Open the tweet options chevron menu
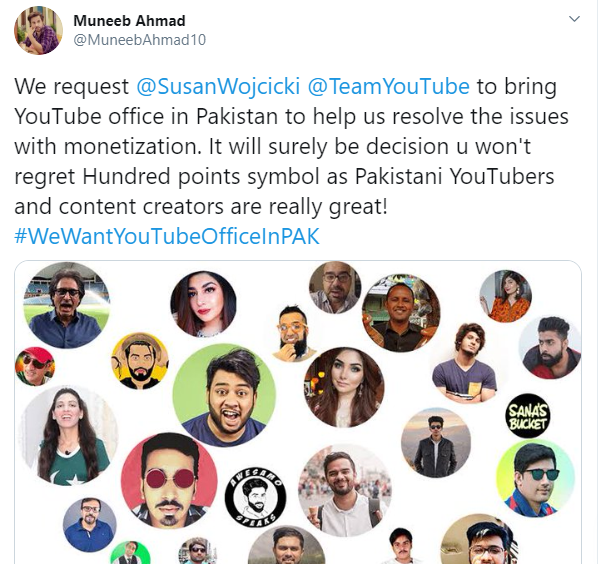598x564 pixels. tap(574, 19)
